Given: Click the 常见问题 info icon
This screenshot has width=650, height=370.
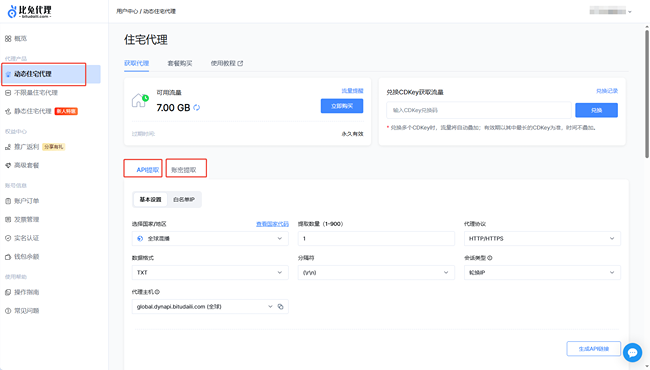Looking at the screenshot, I should (x=8, y=311).
